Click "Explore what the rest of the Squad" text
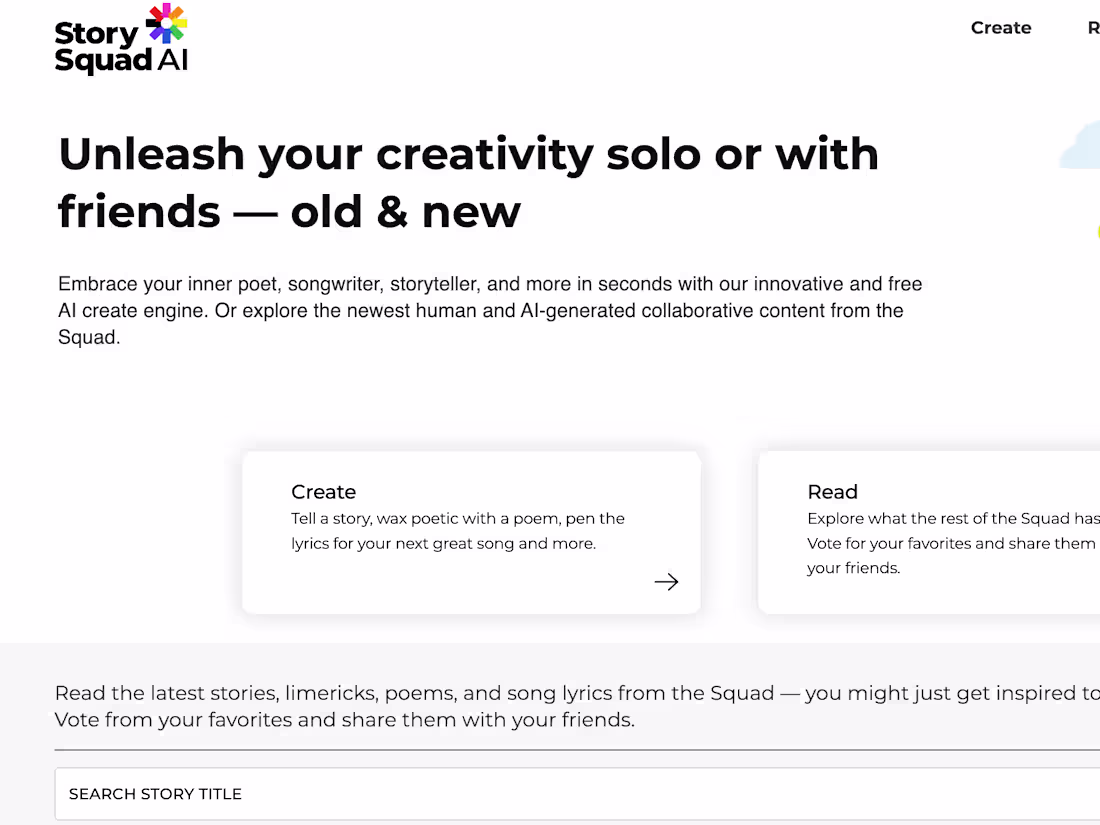The height and width of the screenshot is (825, 1100). pyautogui.click(x=952, y=519)
